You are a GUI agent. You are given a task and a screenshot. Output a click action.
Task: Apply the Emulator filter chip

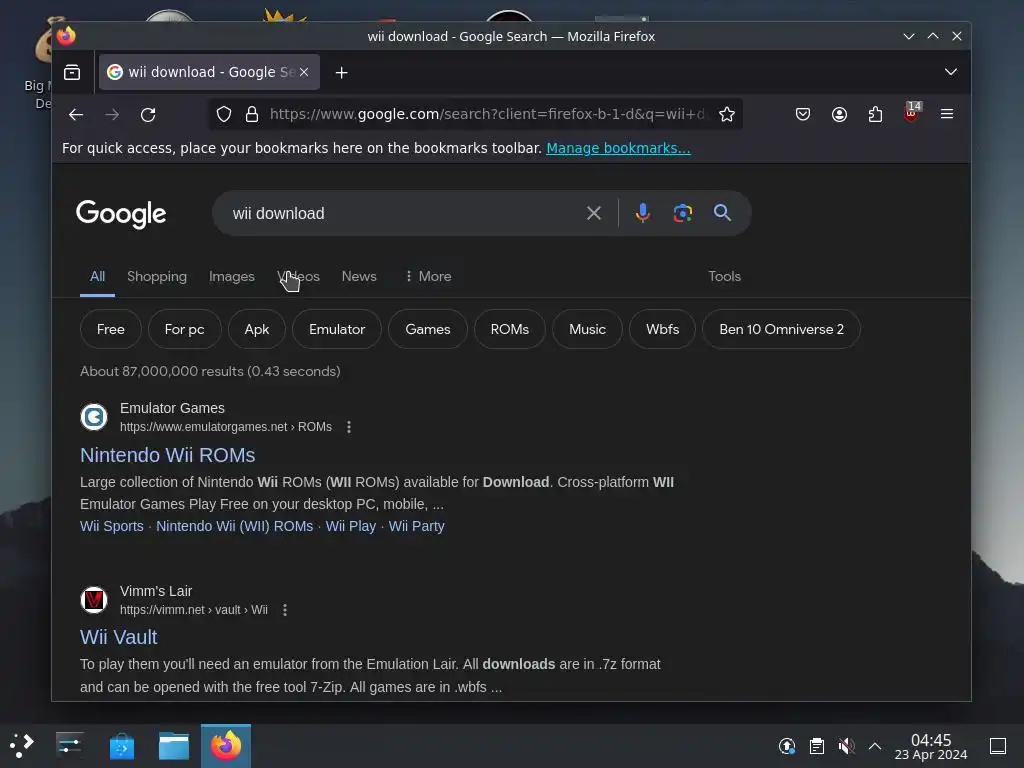[x=337, y=329]
